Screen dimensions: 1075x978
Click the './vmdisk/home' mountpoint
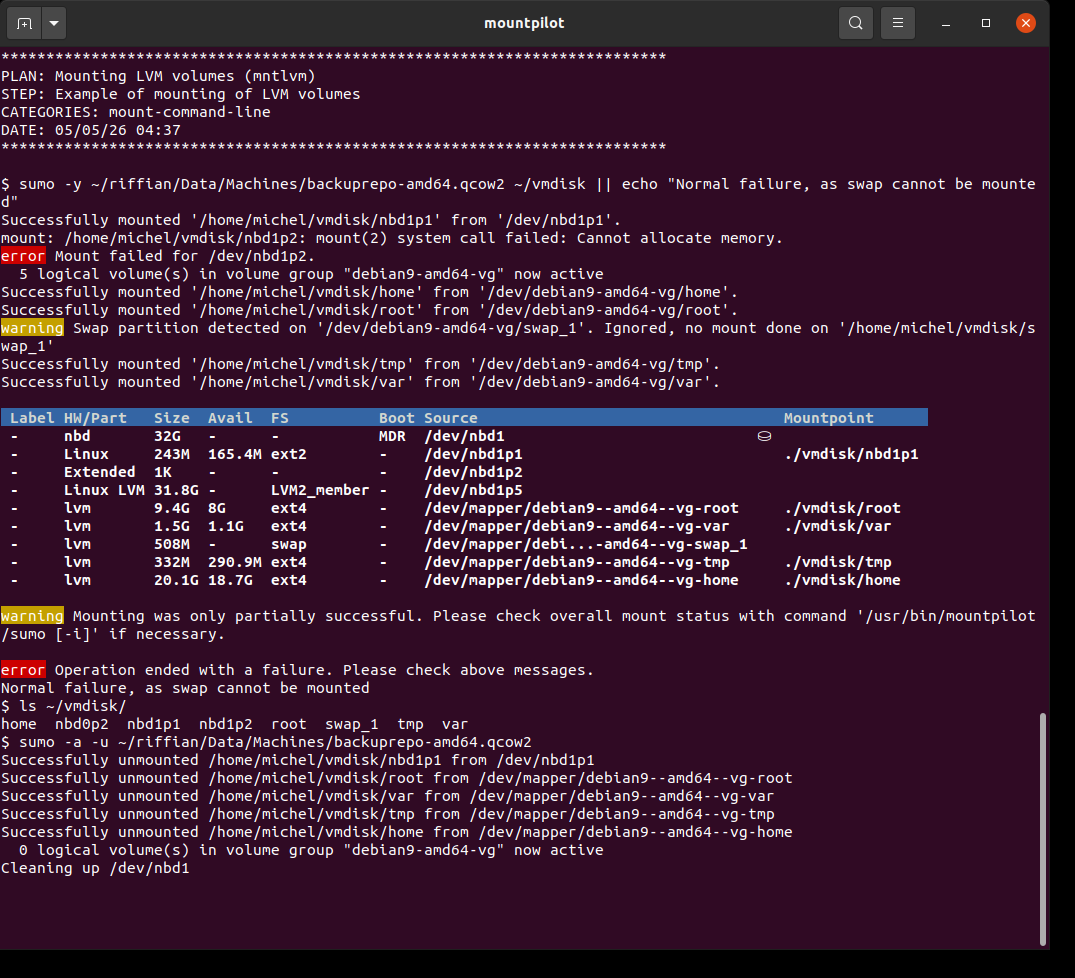tap(842, 580)
